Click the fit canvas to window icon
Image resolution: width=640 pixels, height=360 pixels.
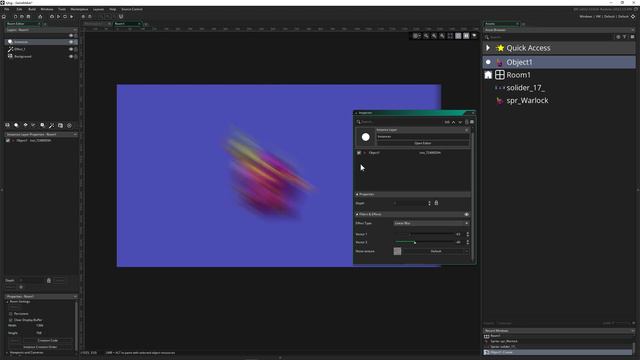point(450,36)
